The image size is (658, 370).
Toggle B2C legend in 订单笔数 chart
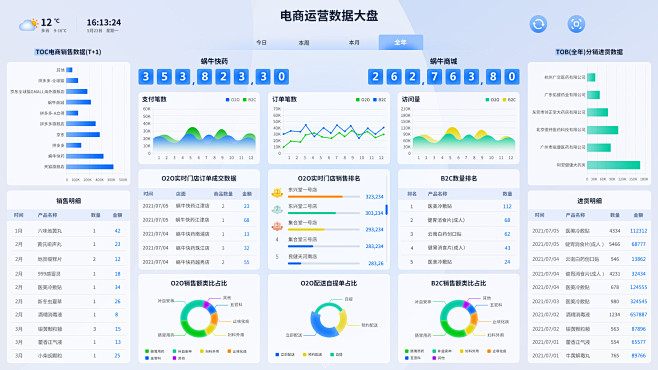pos(380,99)
